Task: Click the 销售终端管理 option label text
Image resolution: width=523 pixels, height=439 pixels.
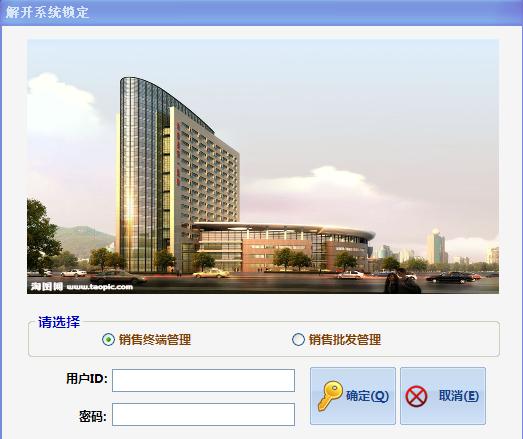Action: tap(155, 340)
